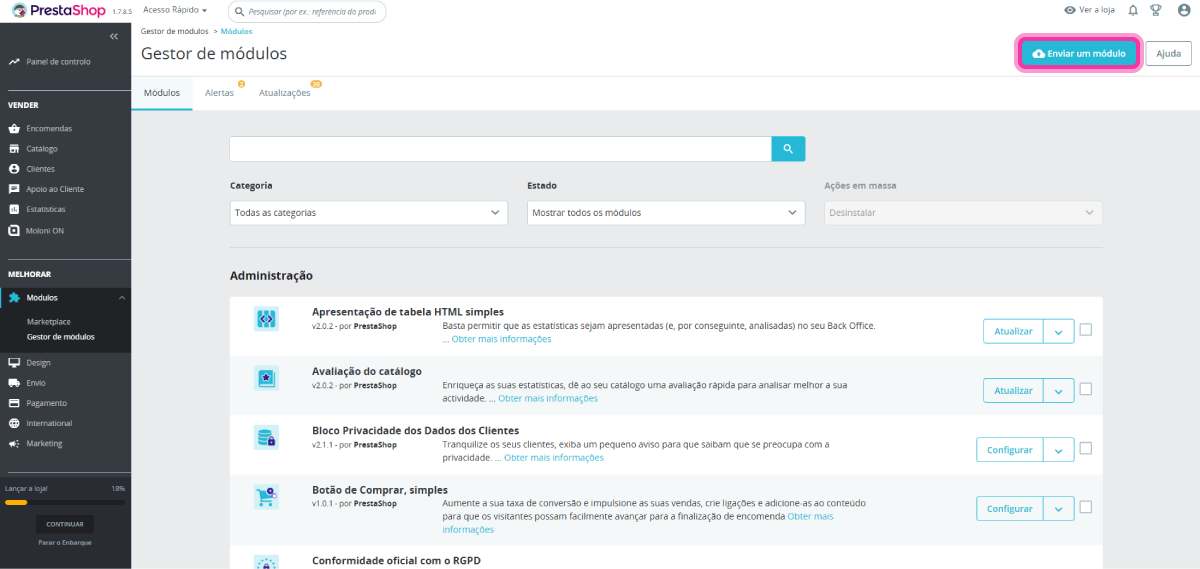This screenshot has width=1200, height=569.
Task: Expand actions arrow for Apresentação de tabela HTML
Action: [1058, 331]
